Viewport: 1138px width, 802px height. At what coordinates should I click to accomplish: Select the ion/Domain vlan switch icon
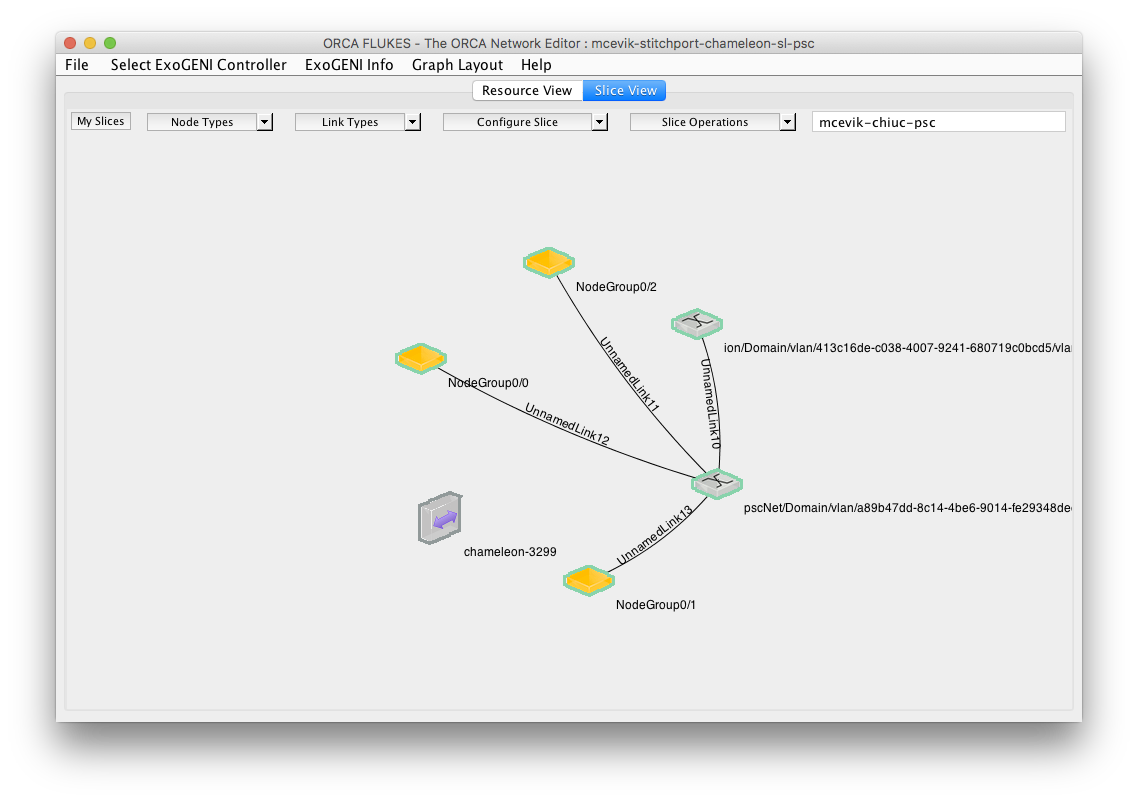[x=697, y=324]
